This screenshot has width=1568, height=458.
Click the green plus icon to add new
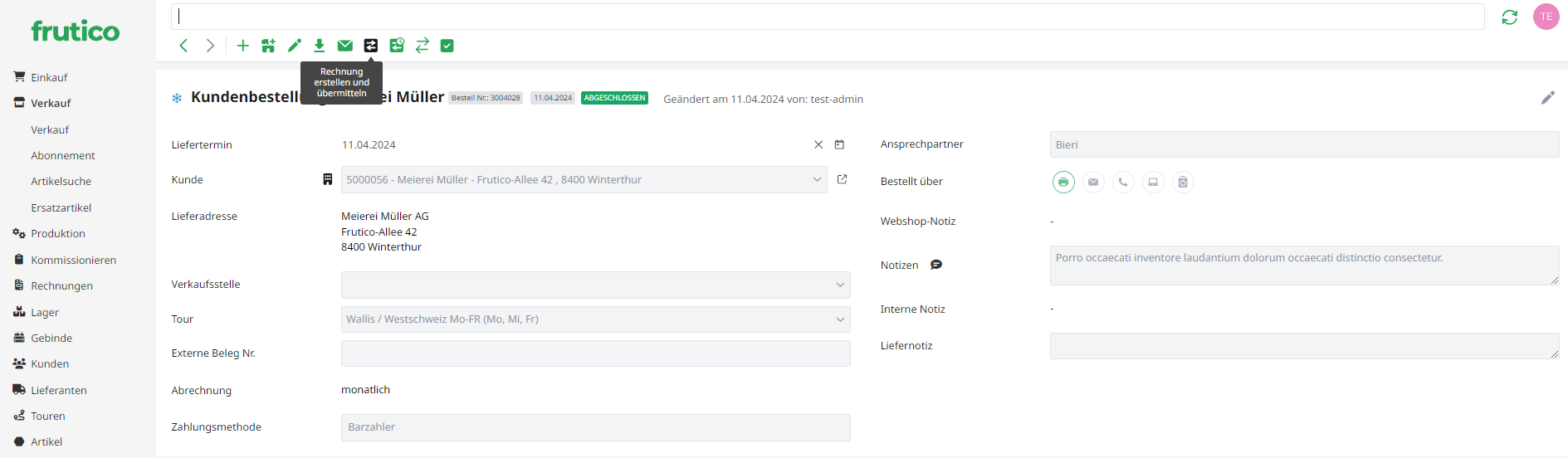[242, 46]
